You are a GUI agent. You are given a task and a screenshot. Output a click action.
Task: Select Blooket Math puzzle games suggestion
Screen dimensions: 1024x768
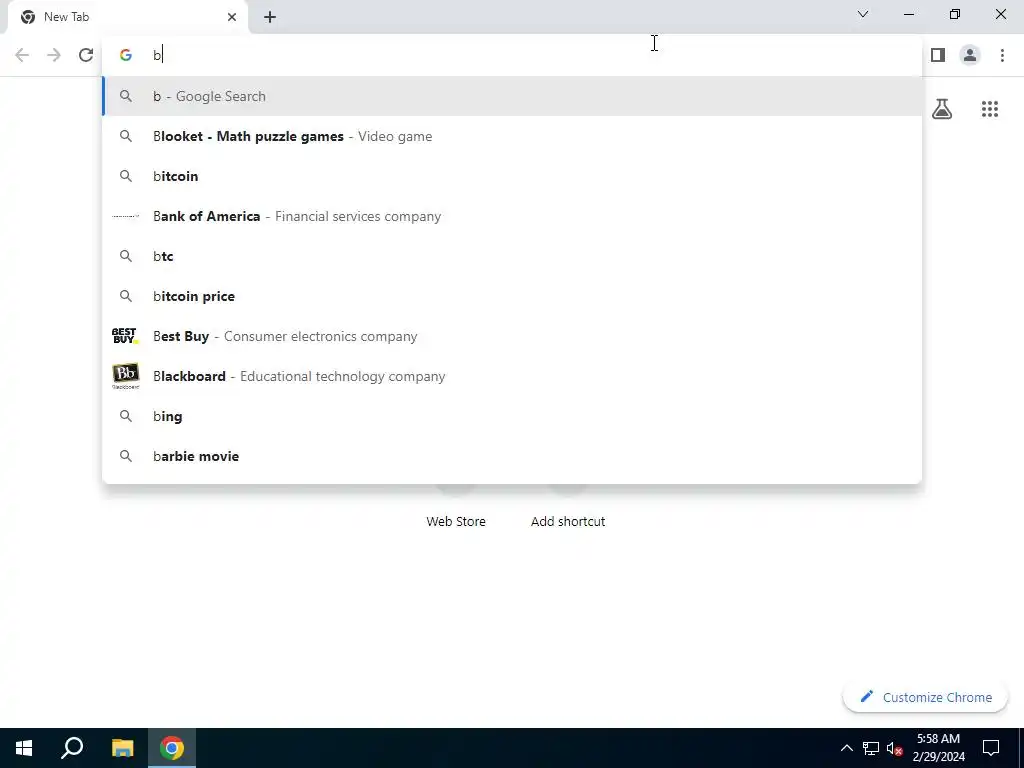point(512,136)
